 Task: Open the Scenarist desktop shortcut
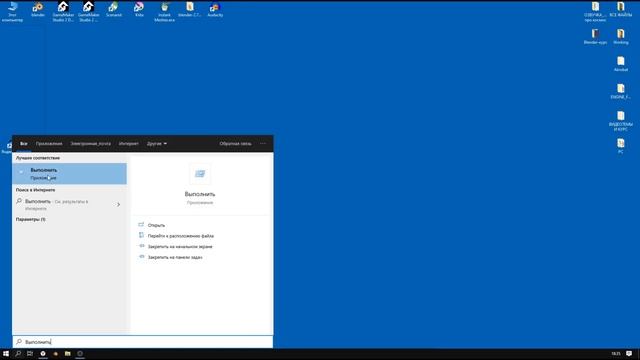(113, 9)
